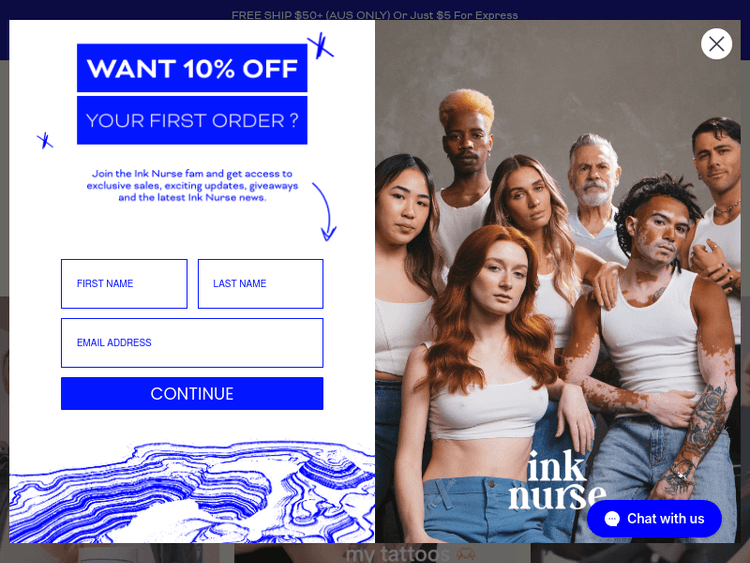Viewport: 750px width, 563px height.
Task: Click the ink nurse logo on the photo
Action: tap(557, 480)
